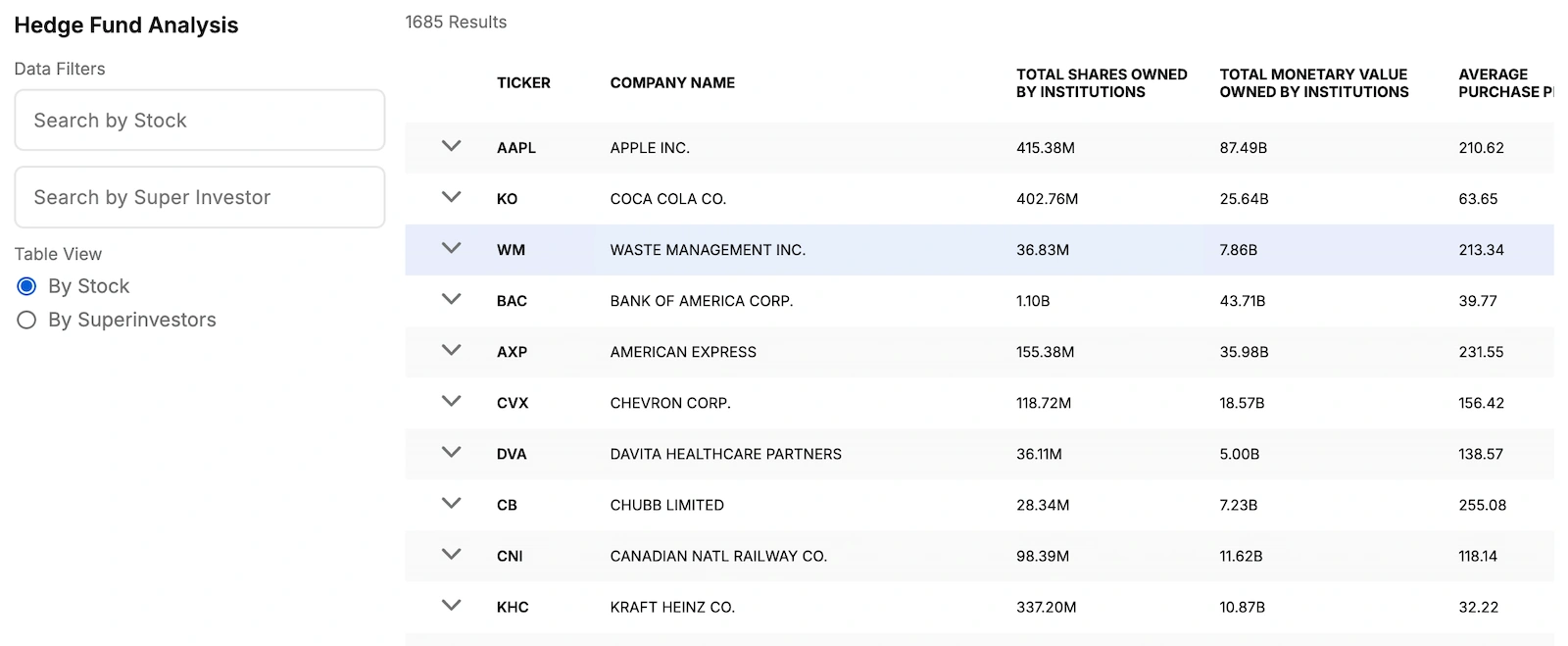
Task: Click Total Shares Owned by Institutions header
Action: [1102, 83]
